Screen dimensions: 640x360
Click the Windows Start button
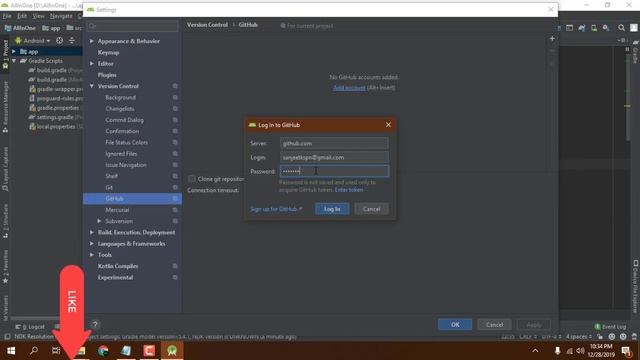tap(11, 351)
